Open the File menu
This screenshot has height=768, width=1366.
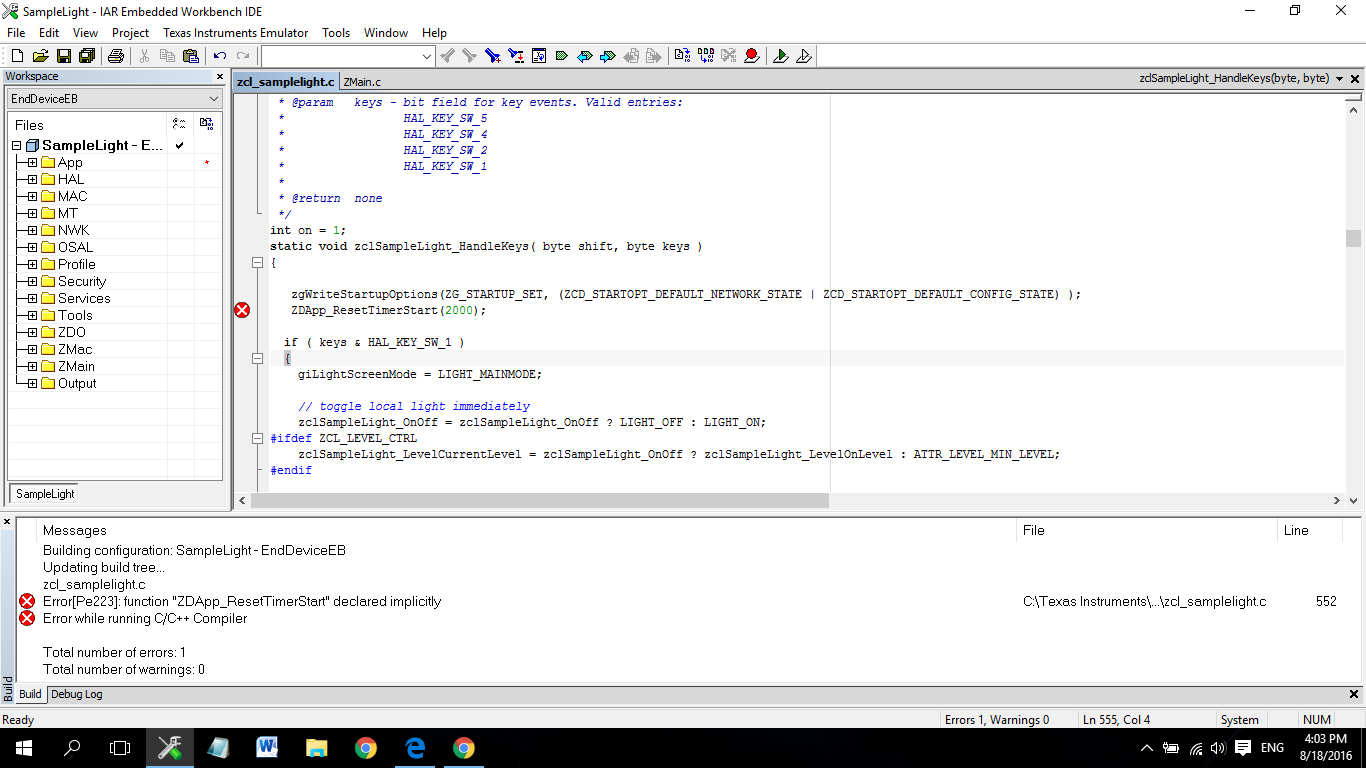point(16,33)
